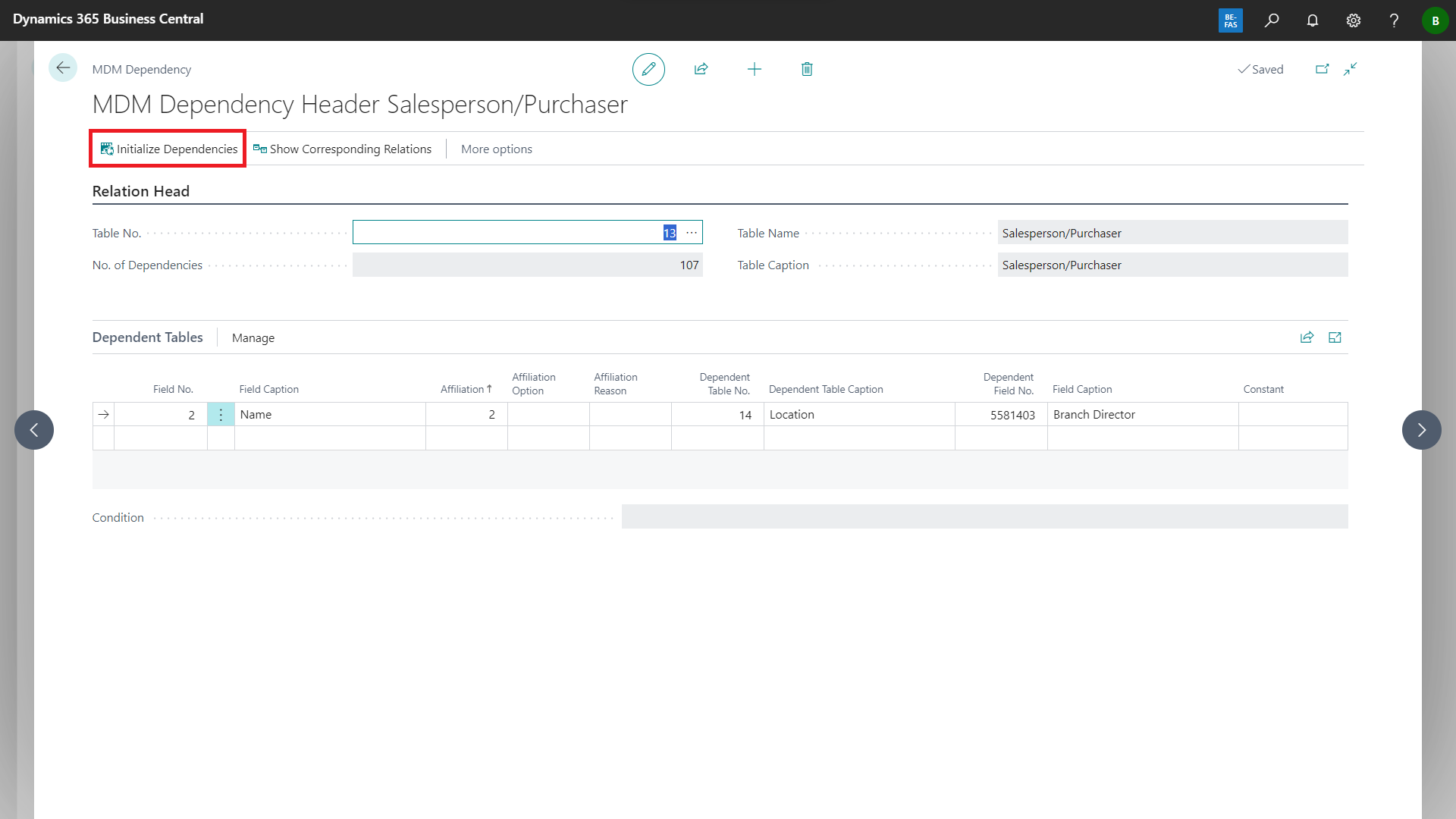
Task: Open help question mark
Action: pyautogui.click(x=1394, y=20)
